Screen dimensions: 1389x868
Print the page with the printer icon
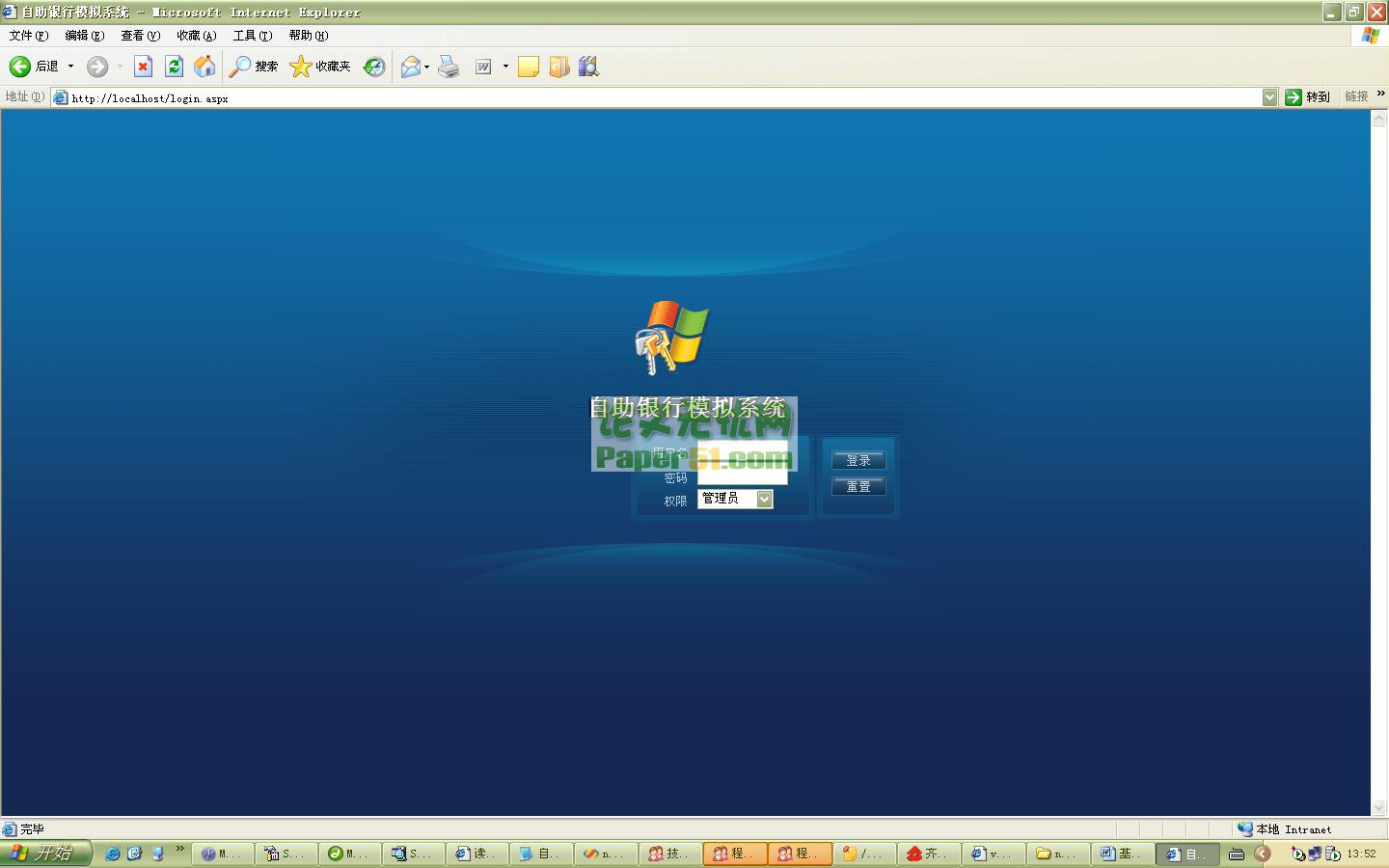[449, 67]
